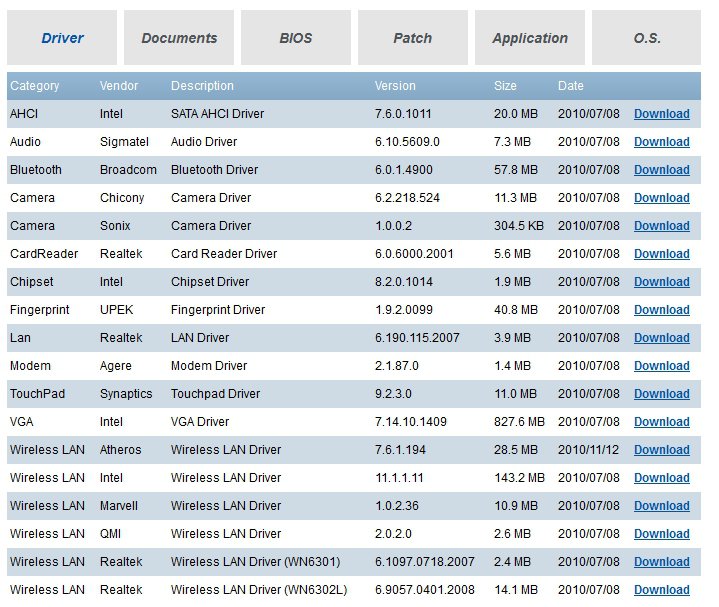719x607 pixels.
Task: Download the Marvell Wireless LAN Driver
Action: (662, 505)
